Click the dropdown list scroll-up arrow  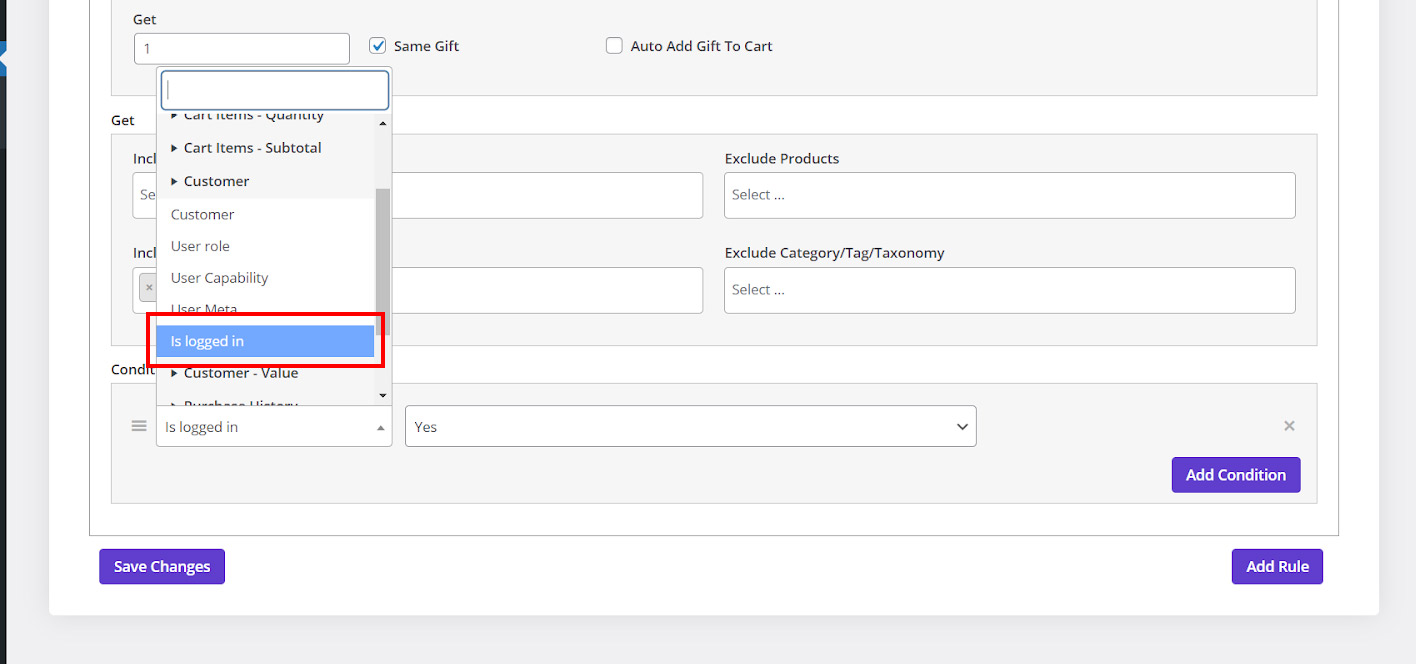tap(382, 124)
